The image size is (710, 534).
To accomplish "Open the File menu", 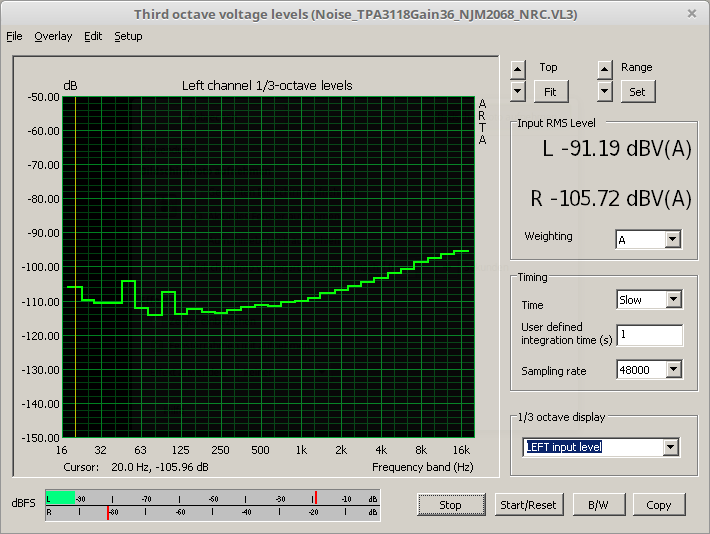I will click(14, 36).
